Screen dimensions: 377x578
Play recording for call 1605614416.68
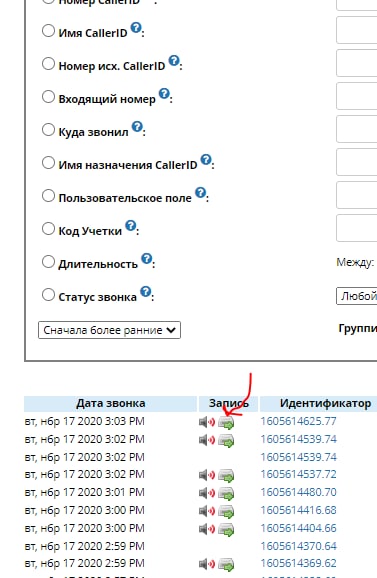[x=207, y=511]
